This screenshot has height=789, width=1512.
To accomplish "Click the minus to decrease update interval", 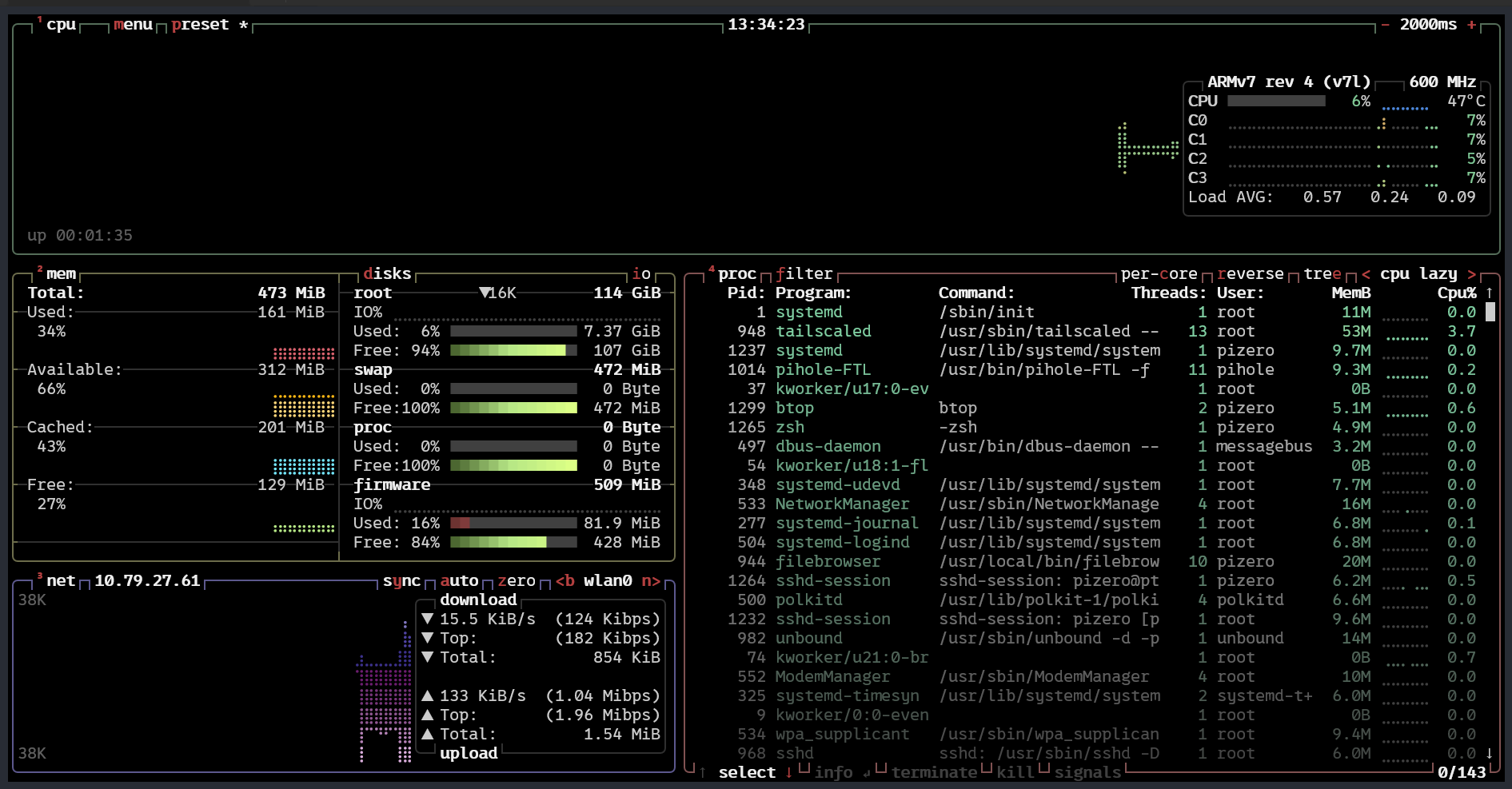I will click(1385, 25).
